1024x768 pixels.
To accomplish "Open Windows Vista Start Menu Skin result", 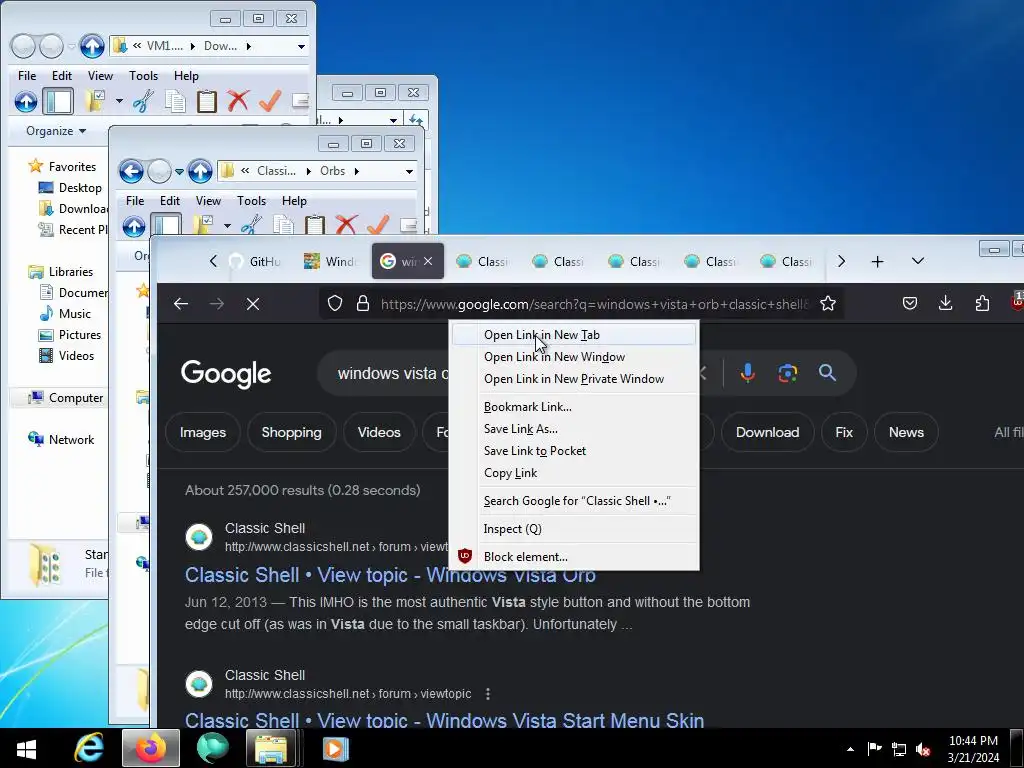I will point(444,720).
